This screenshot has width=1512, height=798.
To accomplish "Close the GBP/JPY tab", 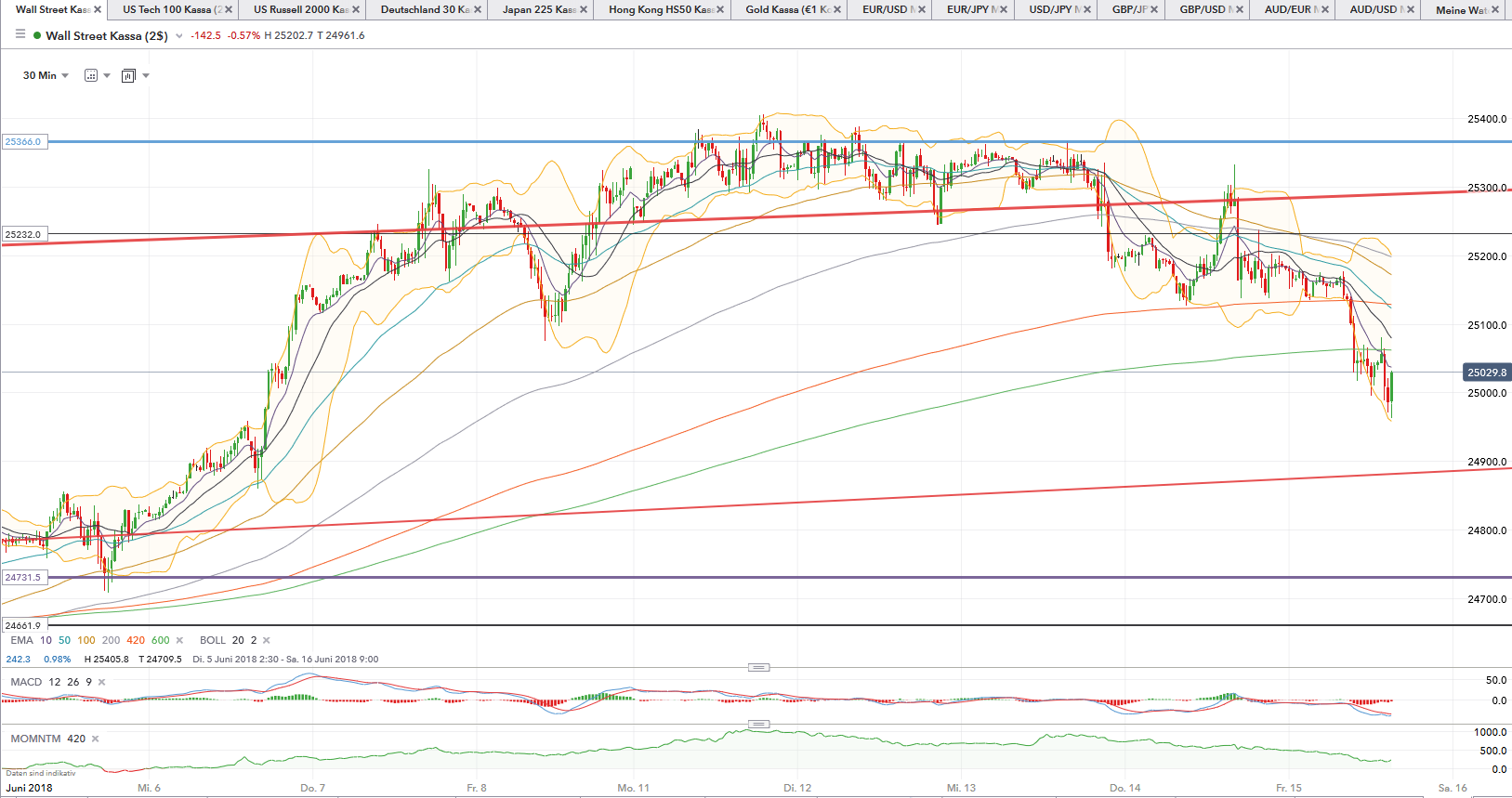I will coord(1154,9).
